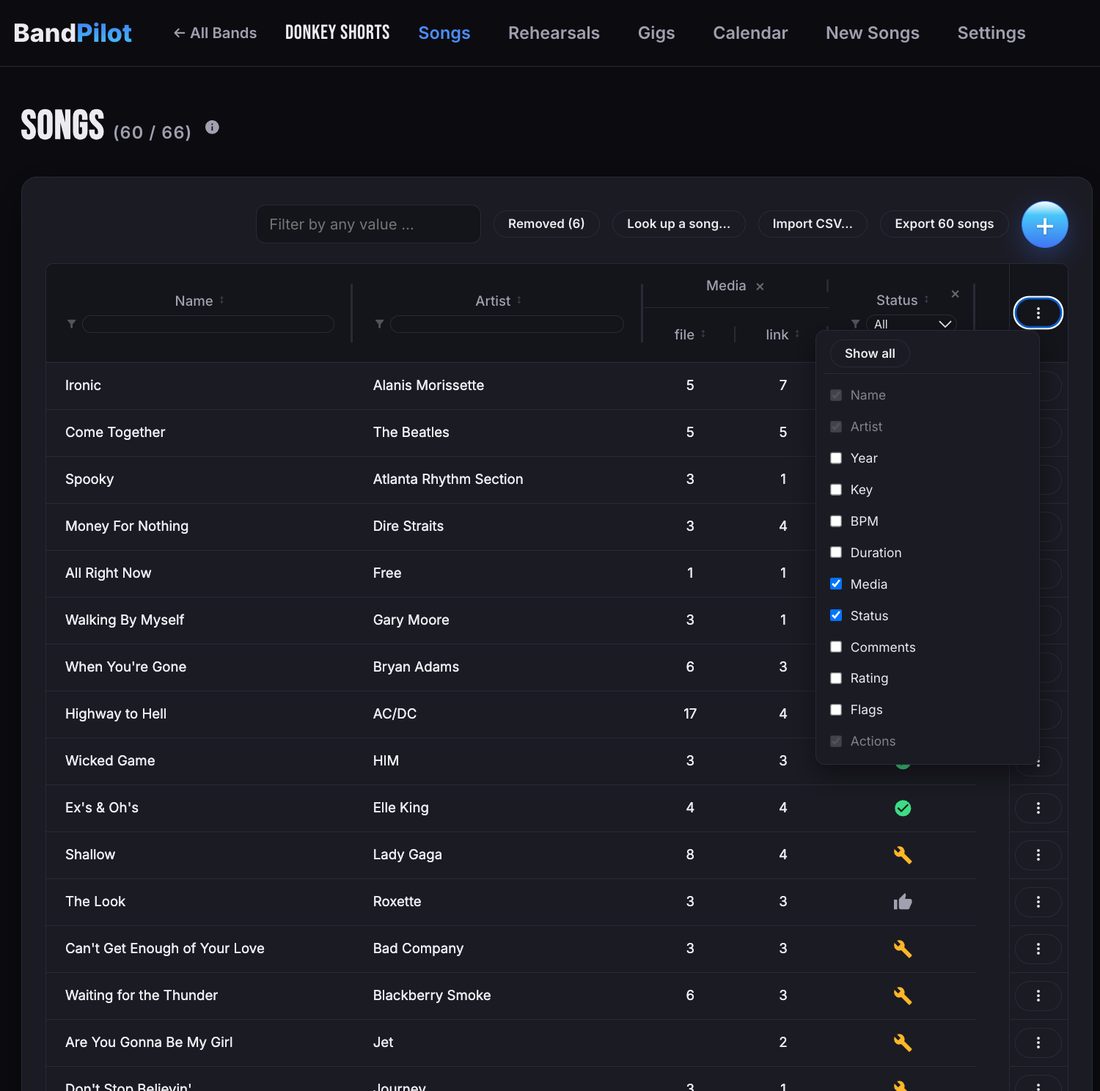Sort by link count arrows

click(x=797, y=334)
